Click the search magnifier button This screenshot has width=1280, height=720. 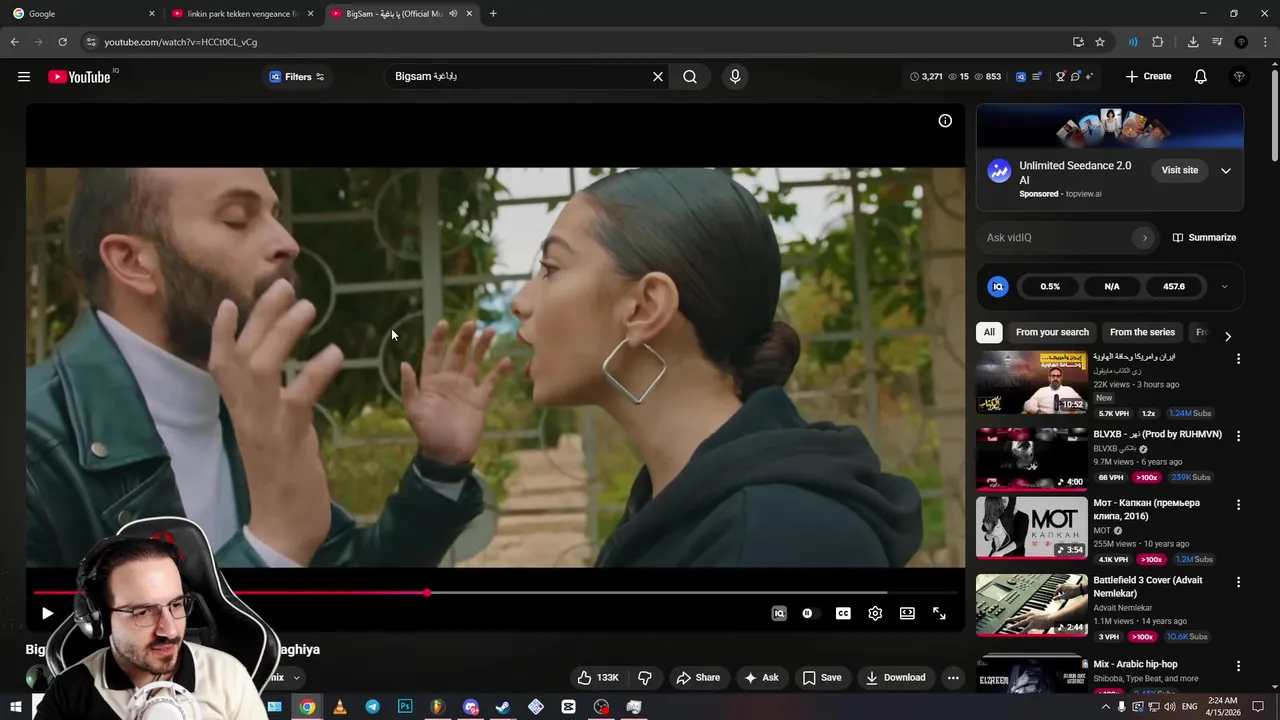pyautogui.click(x=690, y=77)
